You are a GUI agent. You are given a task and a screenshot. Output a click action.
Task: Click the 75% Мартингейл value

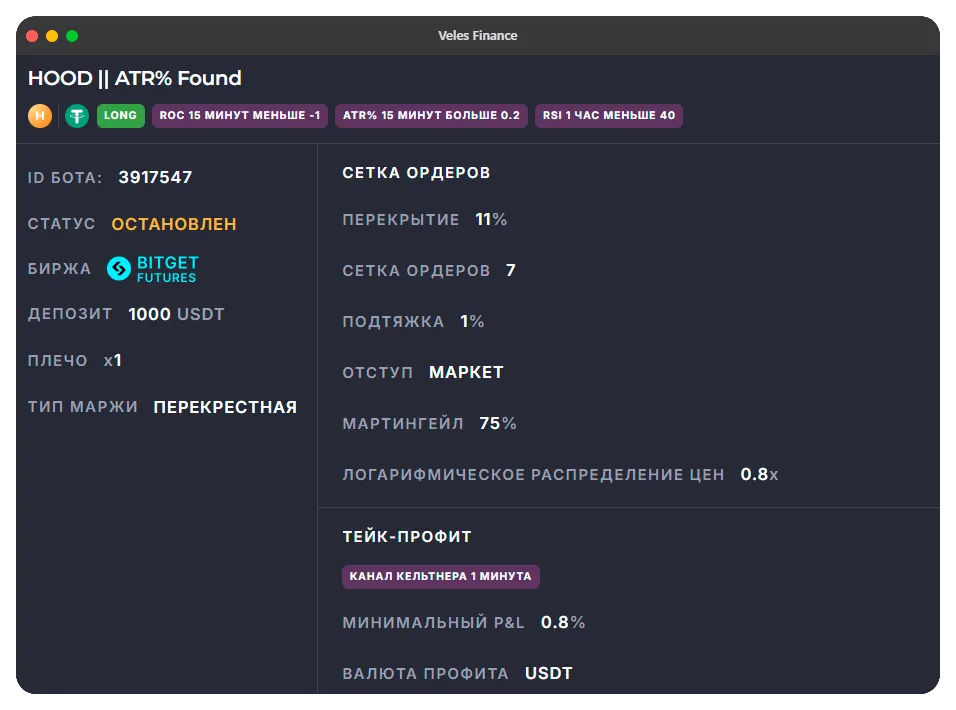click(x=497, y=423)
